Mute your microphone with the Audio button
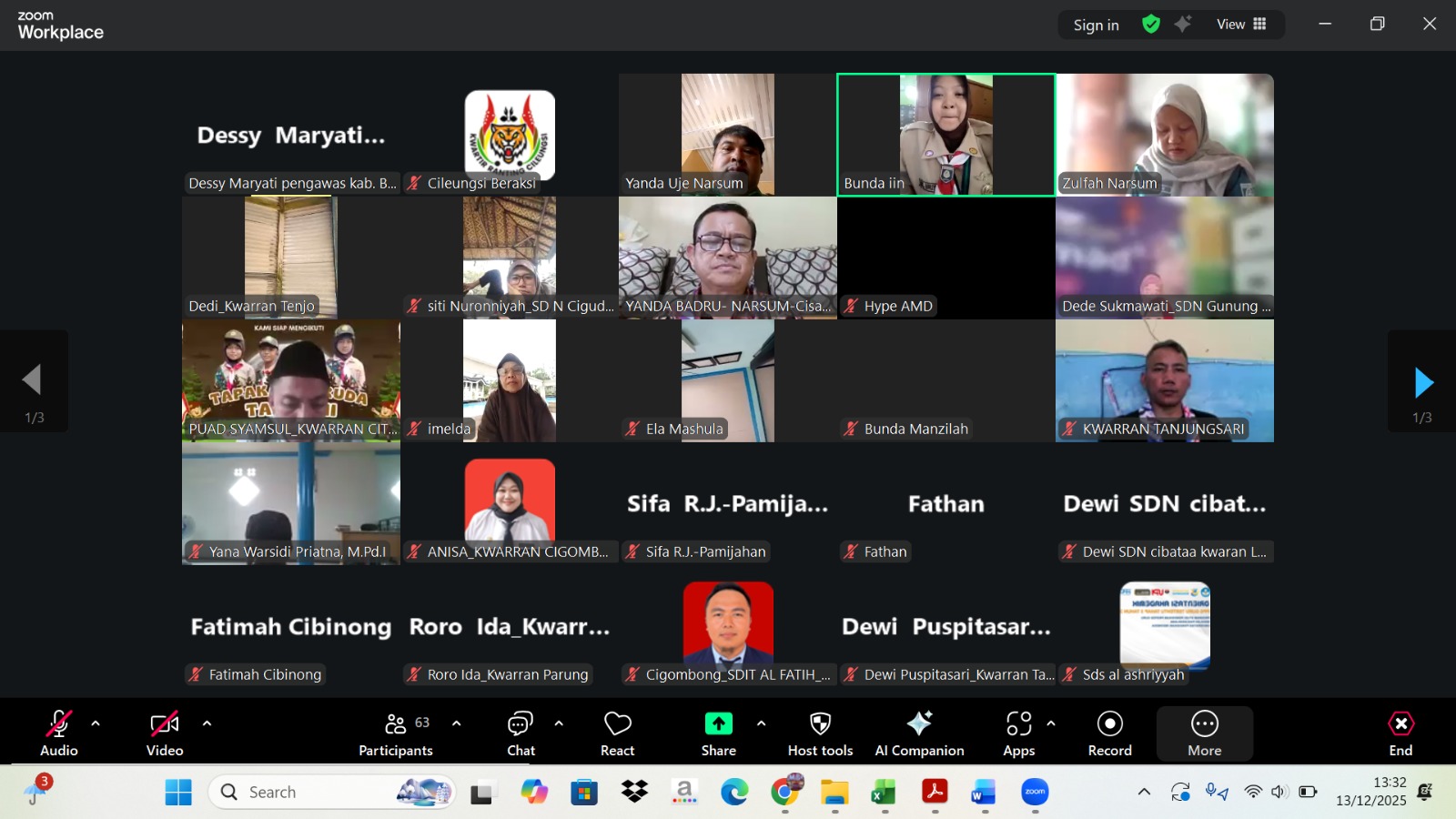Viewport: 1456px width, 819px height. pyautogui.click(x=58, y=733)
